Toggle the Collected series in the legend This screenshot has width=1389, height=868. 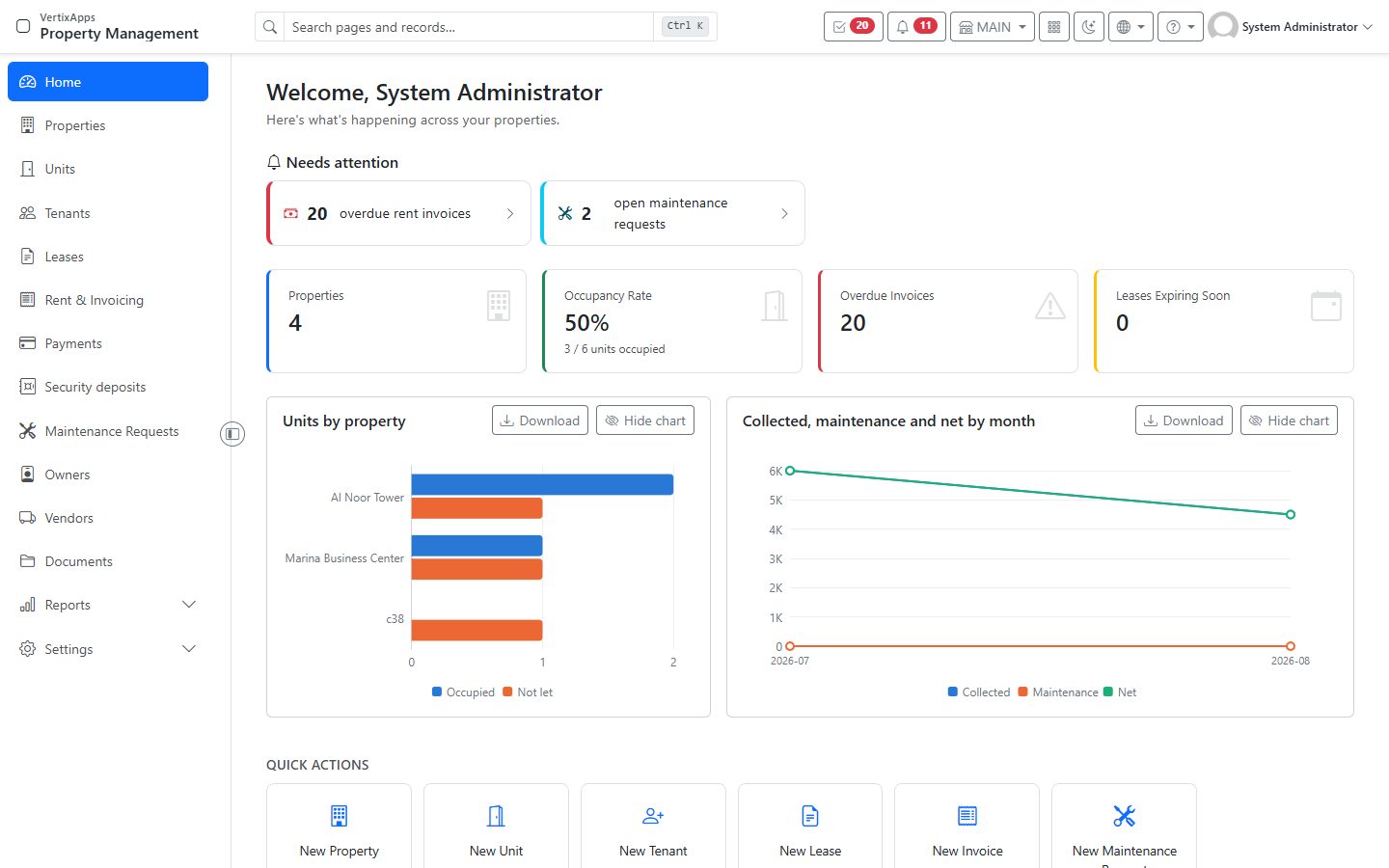[x=979, y=692]
